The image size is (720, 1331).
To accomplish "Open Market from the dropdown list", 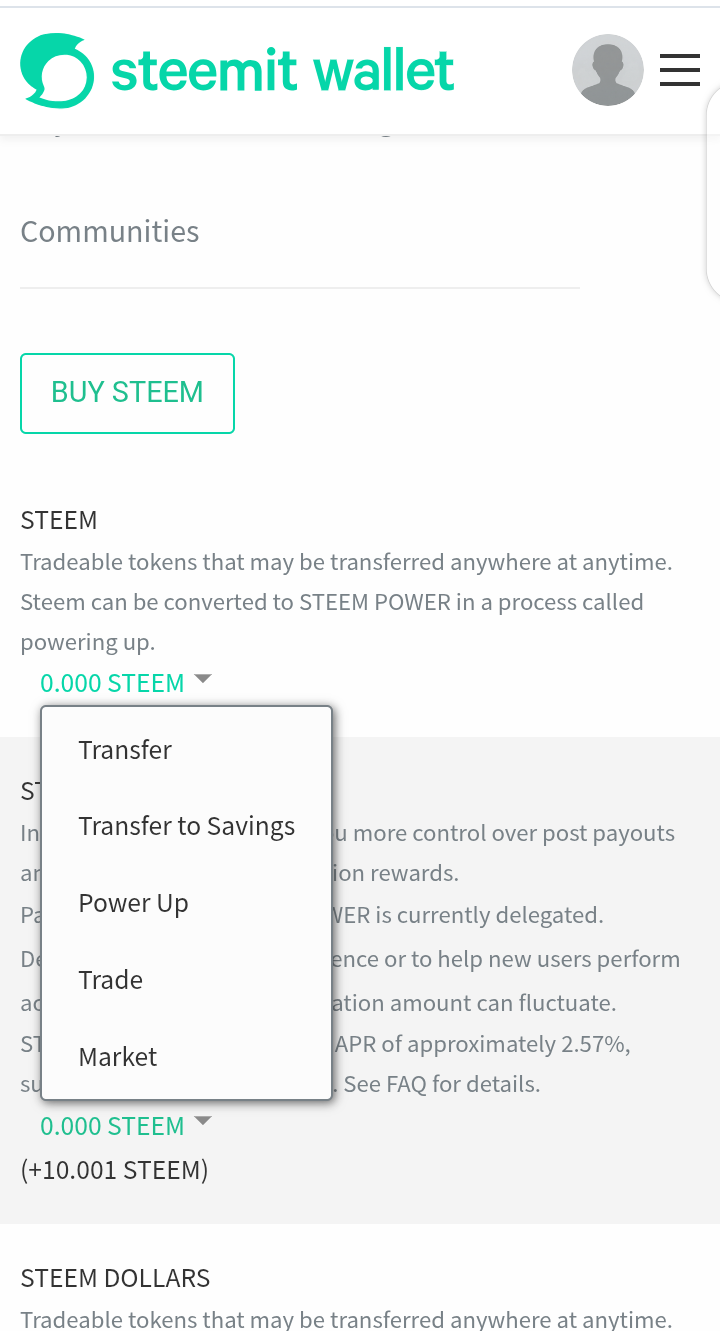I will 118,1057.
